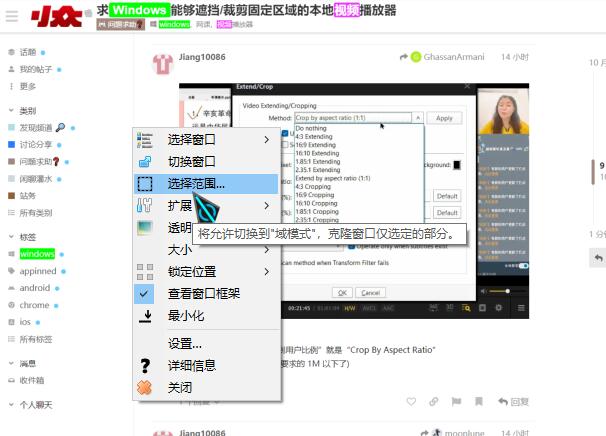This screenshot has height=436, width=606.
Task: Click Jiang10086's avatar in first post
Action: pos(162,62)
